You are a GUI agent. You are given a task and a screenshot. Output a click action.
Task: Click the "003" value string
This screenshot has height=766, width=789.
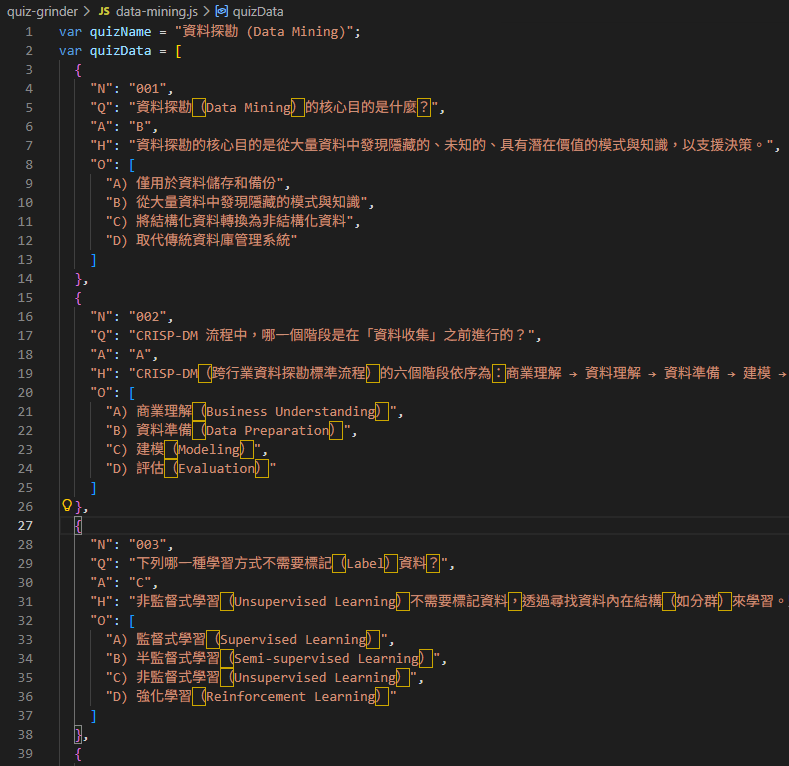[x=150, y=544]
